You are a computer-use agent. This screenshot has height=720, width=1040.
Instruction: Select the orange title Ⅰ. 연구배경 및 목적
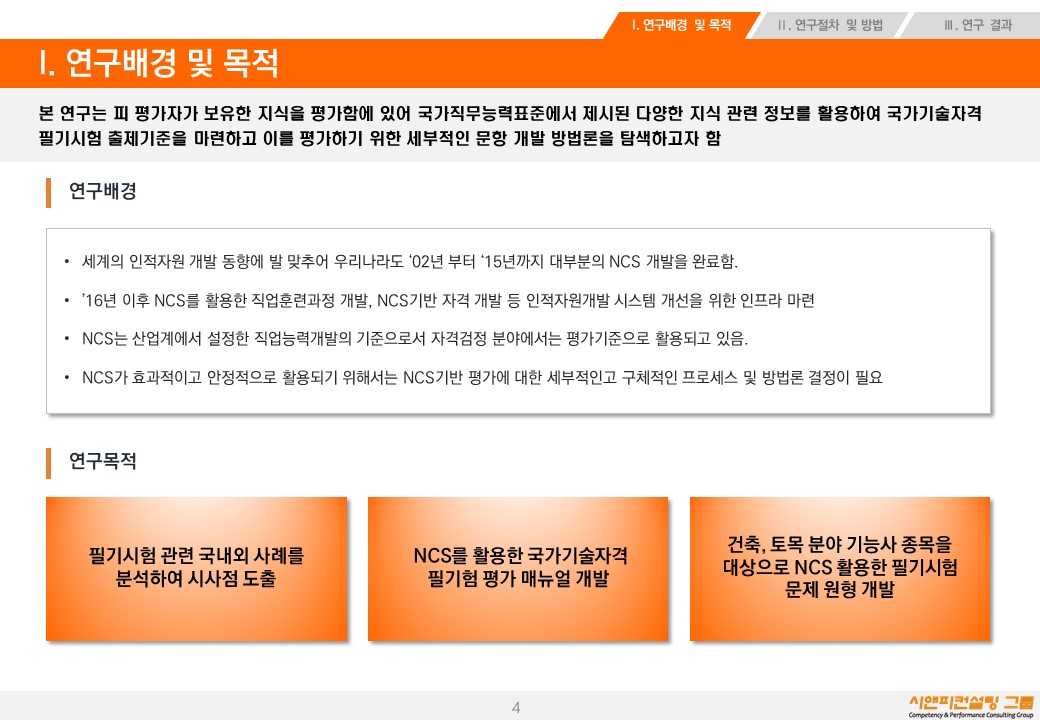pyautogui.click(x=159, y=63)
